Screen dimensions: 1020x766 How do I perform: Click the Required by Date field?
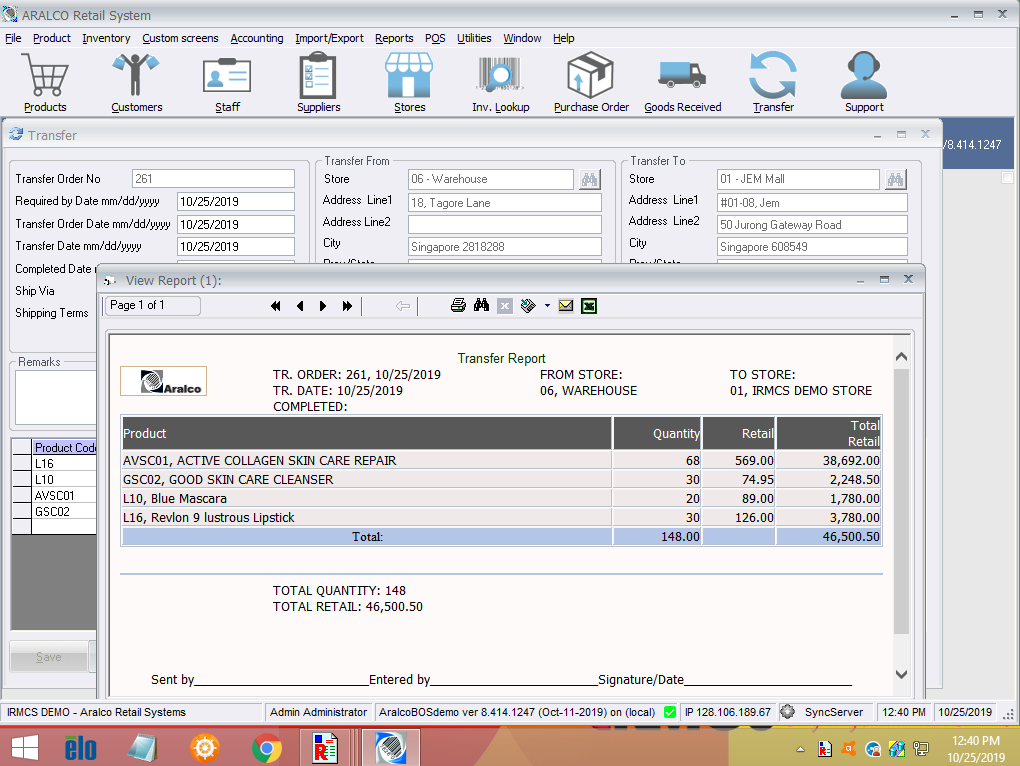(235, 202)
